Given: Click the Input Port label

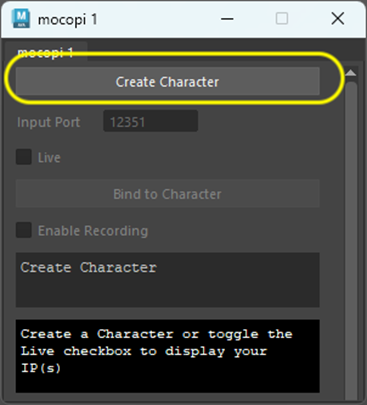Looking at the screenshot, I should click(49, 122).
